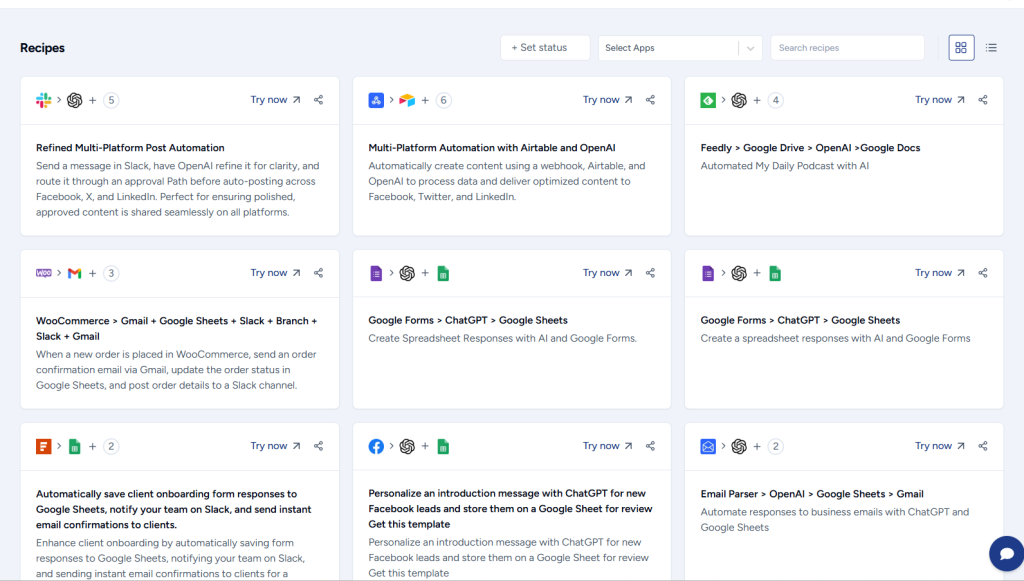The width and height of the screenshot is (1024, 581).
Task: Open the chat support bubble
Action: 1006,553
